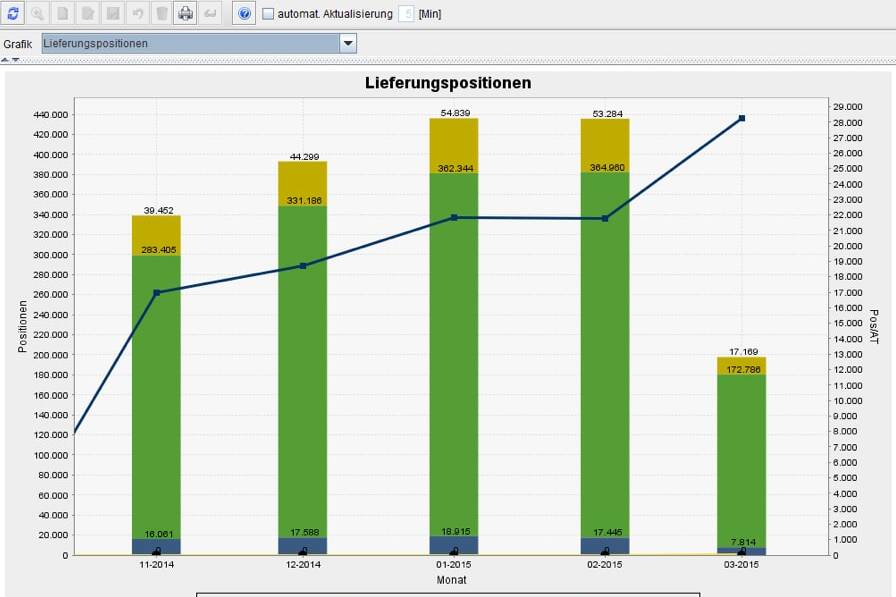896x597 pixels.
Task: Open help with the question mark icon
Action: (x=245, y=14)
